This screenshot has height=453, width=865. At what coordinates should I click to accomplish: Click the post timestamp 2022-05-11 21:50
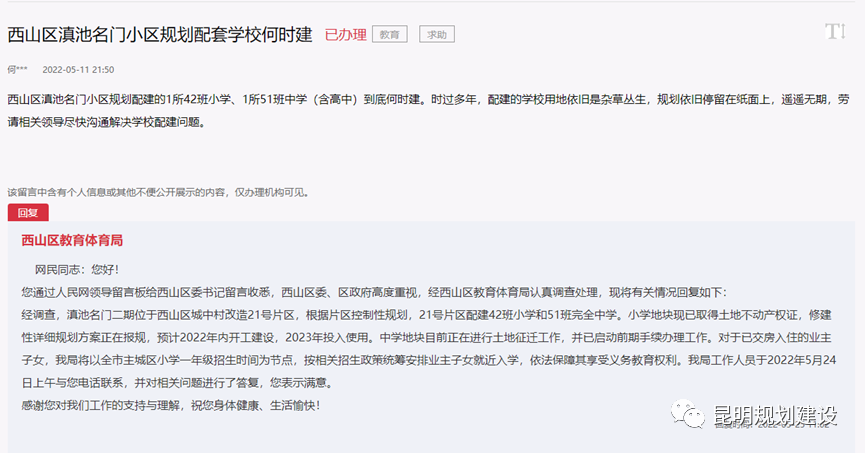pos(78,70)
